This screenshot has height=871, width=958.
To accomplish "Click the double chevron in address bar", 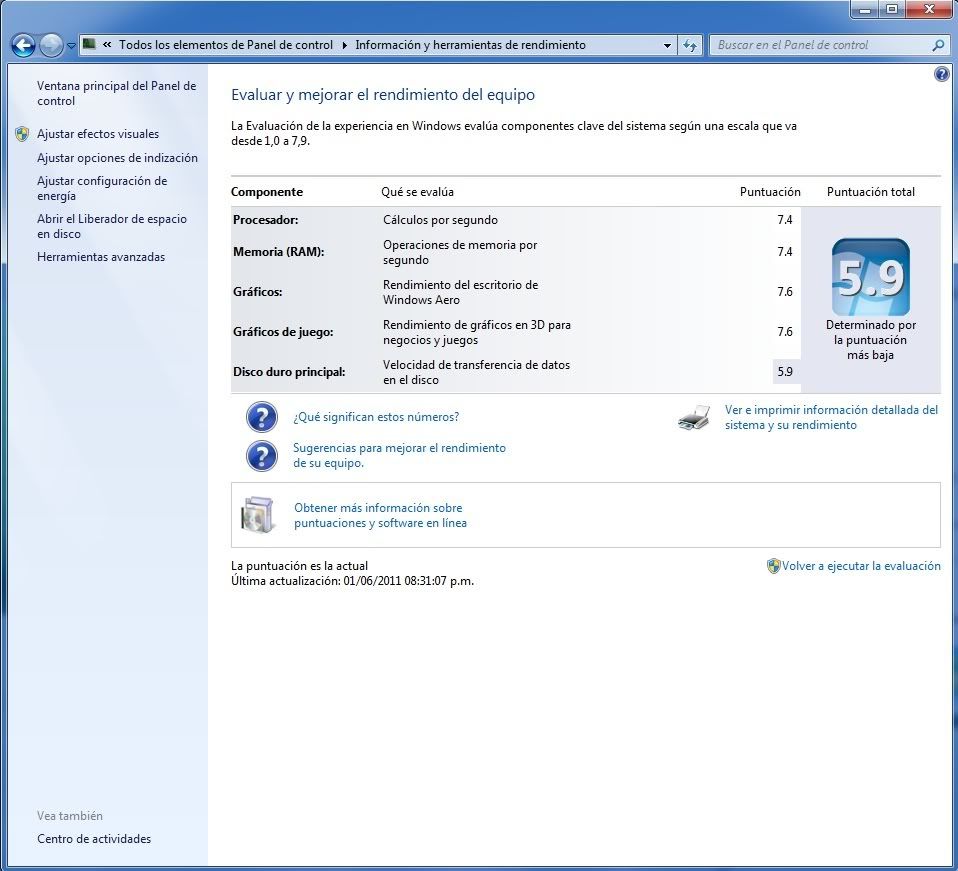I will (107, 44).
